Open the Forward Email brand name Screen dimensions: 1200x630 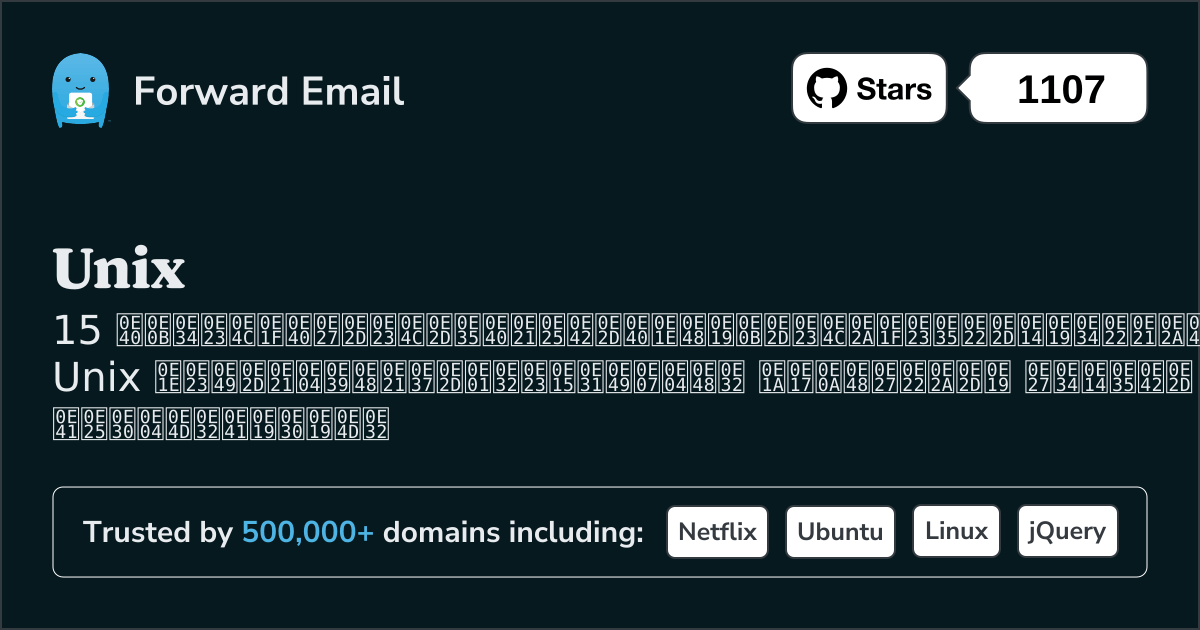click(x=269, y=91)
